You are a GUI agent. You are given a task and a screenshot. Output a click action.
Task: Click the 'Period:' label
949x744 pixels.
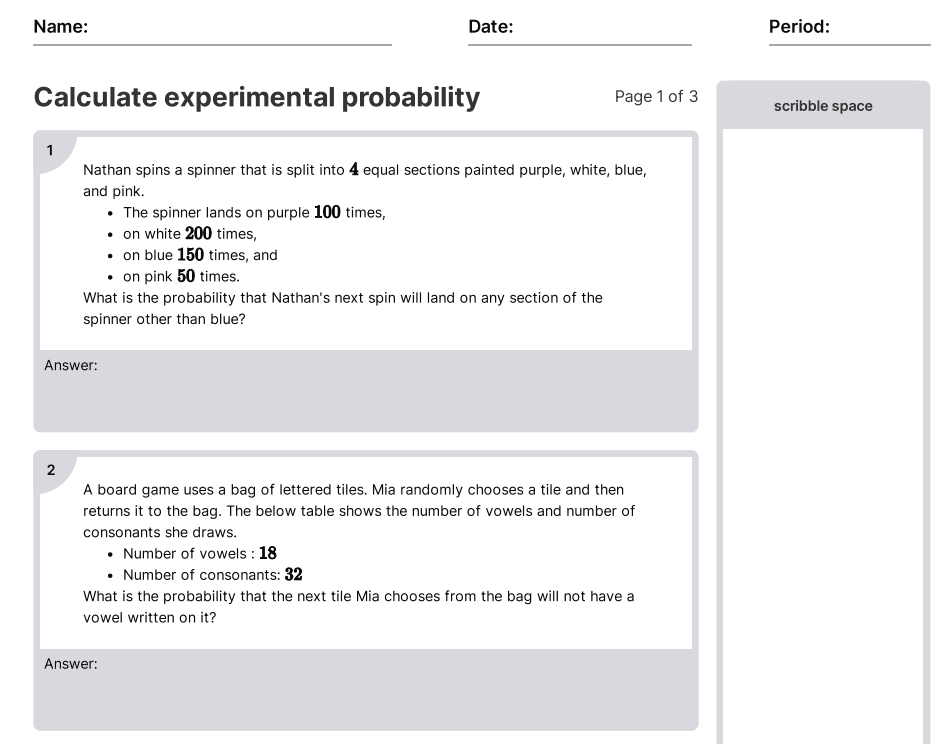click(x=799, y=27)
